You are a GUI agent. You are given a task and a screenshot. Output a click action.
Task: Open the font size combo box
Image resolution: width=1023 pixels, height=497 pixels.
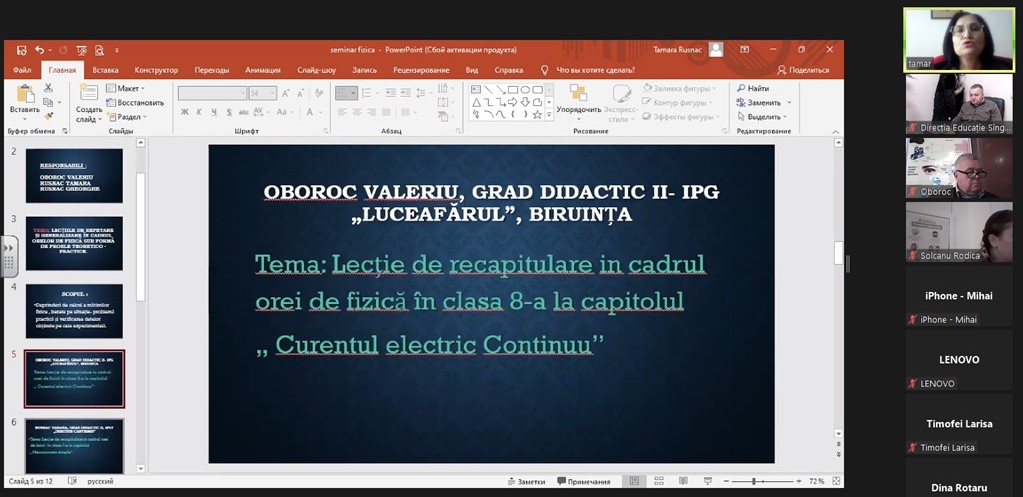coord(264,93)
